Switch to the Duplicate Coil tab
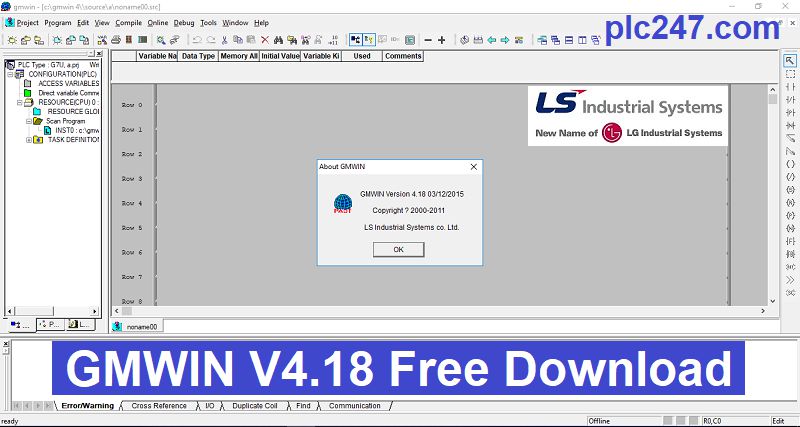The image size is (800, 427). click(x=255, y=406)
